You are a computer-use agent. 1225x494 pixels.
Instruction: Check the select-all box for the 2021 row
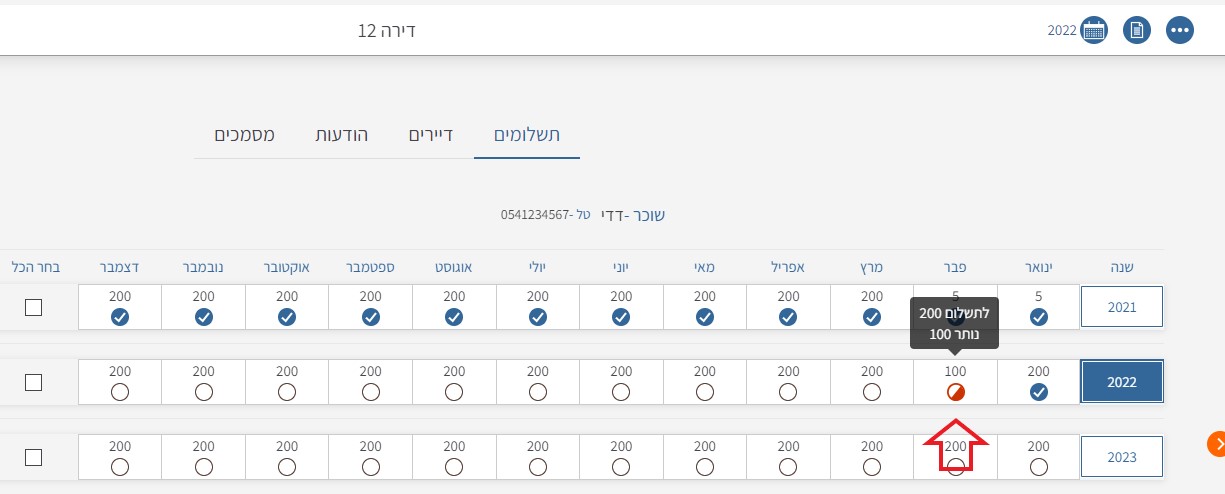[x=33, y=308]
